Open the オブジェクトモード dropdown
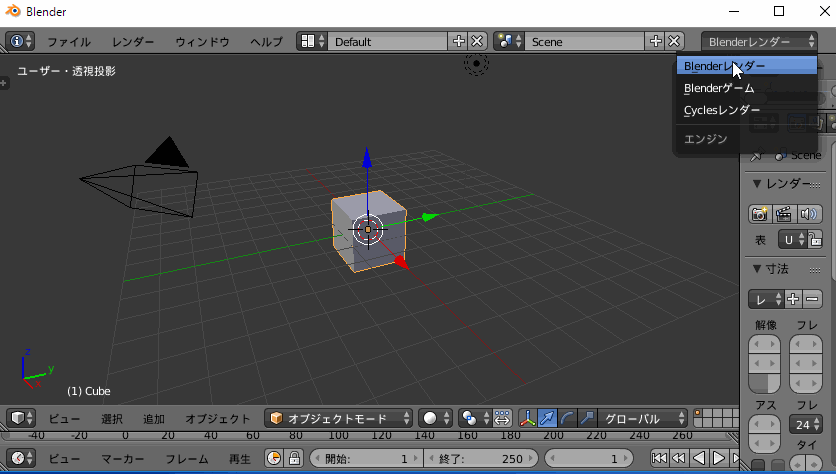 pyautogui.click(x=339, y=419)
